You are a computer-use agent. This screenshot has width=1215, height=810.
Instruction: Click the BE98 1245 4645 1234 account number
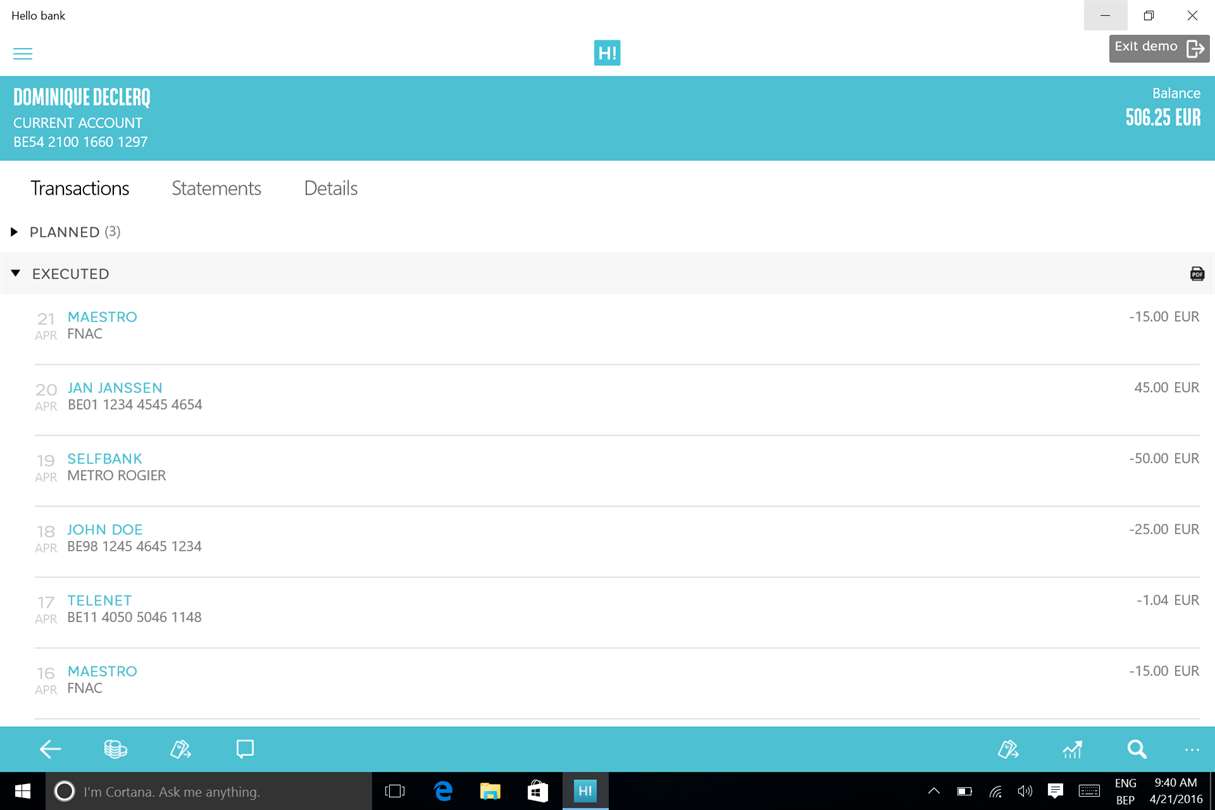point(135,547)
